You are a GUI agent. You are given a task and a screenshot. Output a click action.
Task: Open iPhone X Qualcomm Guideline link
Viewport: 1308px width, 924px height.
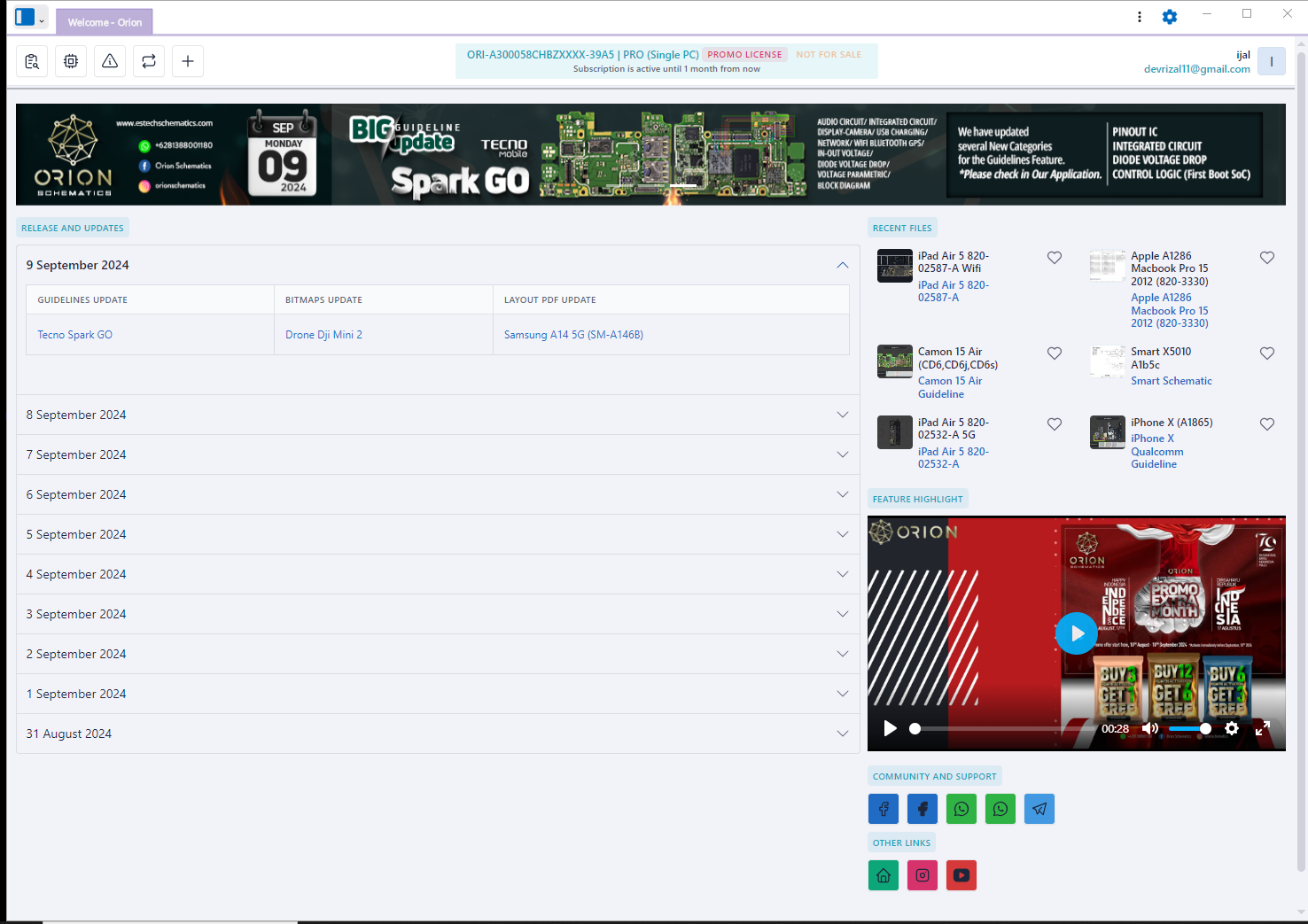(1157, 452)
